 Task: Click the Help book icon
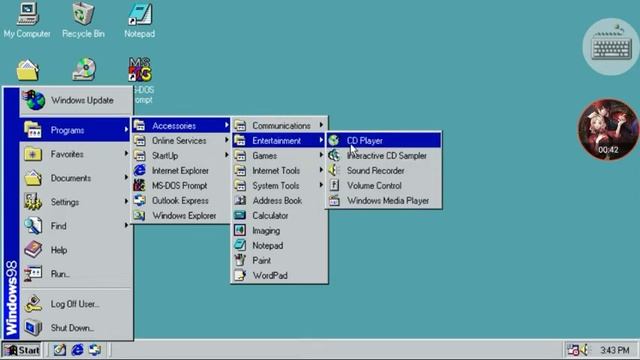[x=33, y=250]
